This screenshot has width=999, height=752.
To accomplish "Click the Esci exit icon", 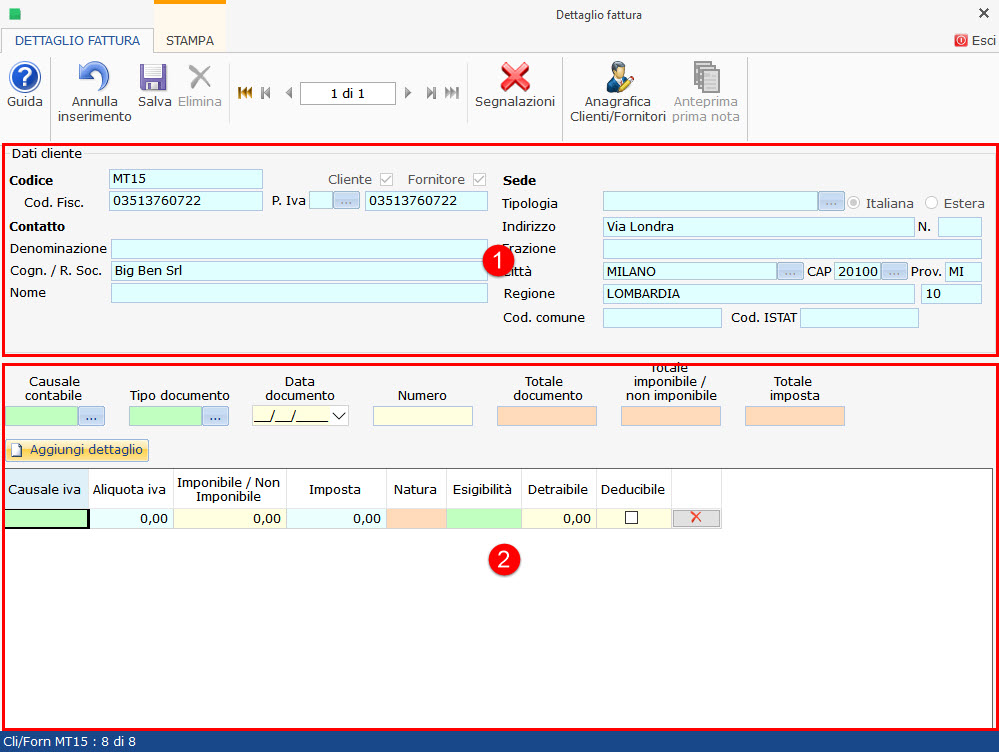I will (961, 41).
